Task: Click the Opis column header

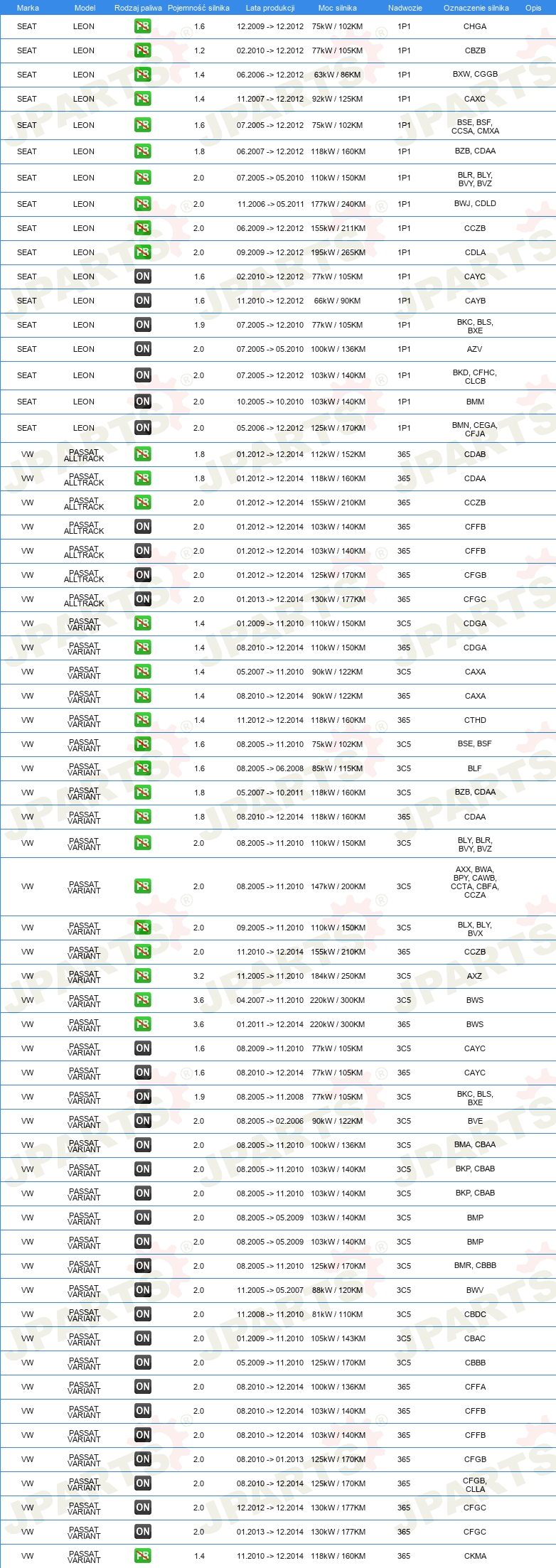Action: (533, 8)
